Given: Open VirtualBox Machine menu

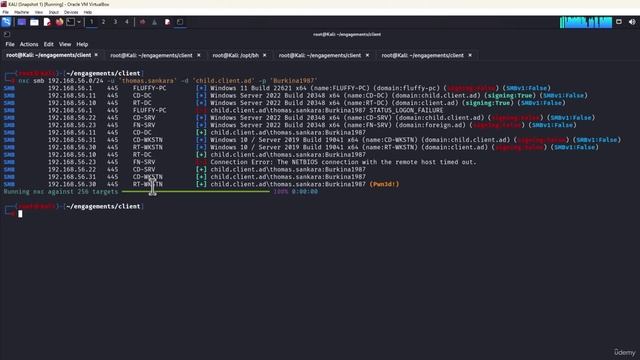Looking at the screenshot, I should [x=22, y=12].
